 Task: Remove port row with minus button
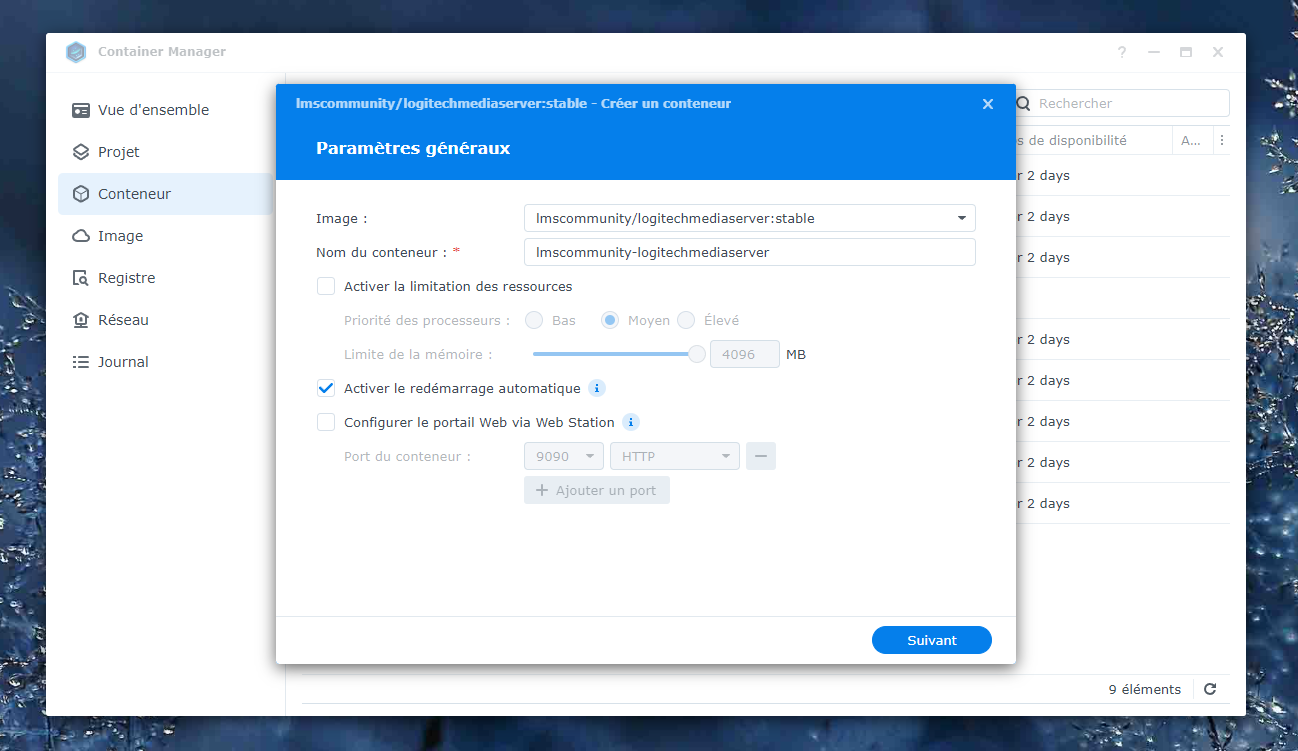[761, 456]
